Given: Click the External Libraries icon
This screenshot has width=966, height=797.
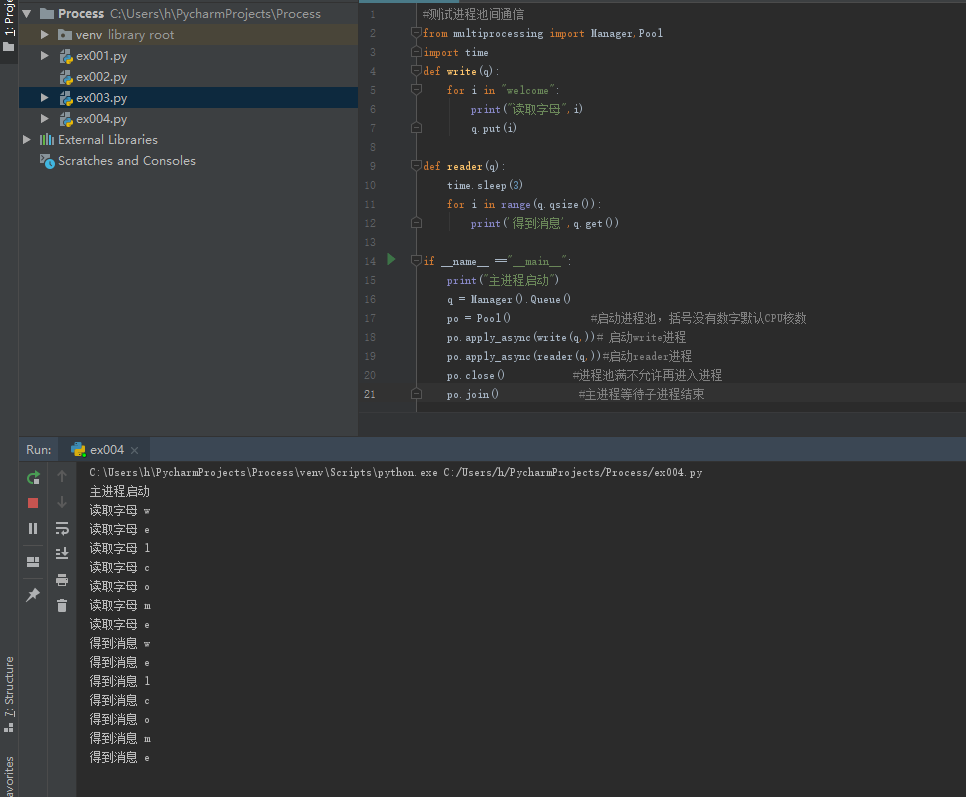Looking at the screenshot, I should (x=47, y=140).
